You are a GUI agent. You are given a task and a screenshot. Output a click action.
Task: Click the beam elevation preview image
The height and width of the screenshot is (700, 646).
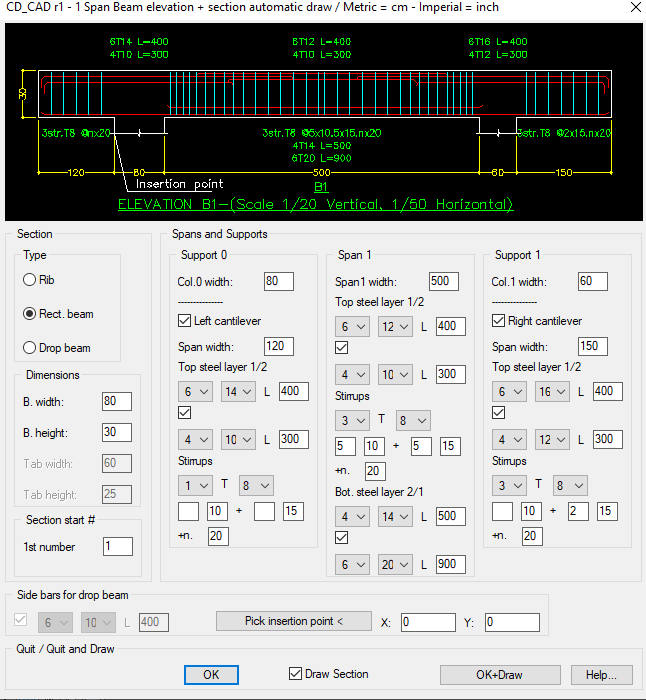coord(323,119)
